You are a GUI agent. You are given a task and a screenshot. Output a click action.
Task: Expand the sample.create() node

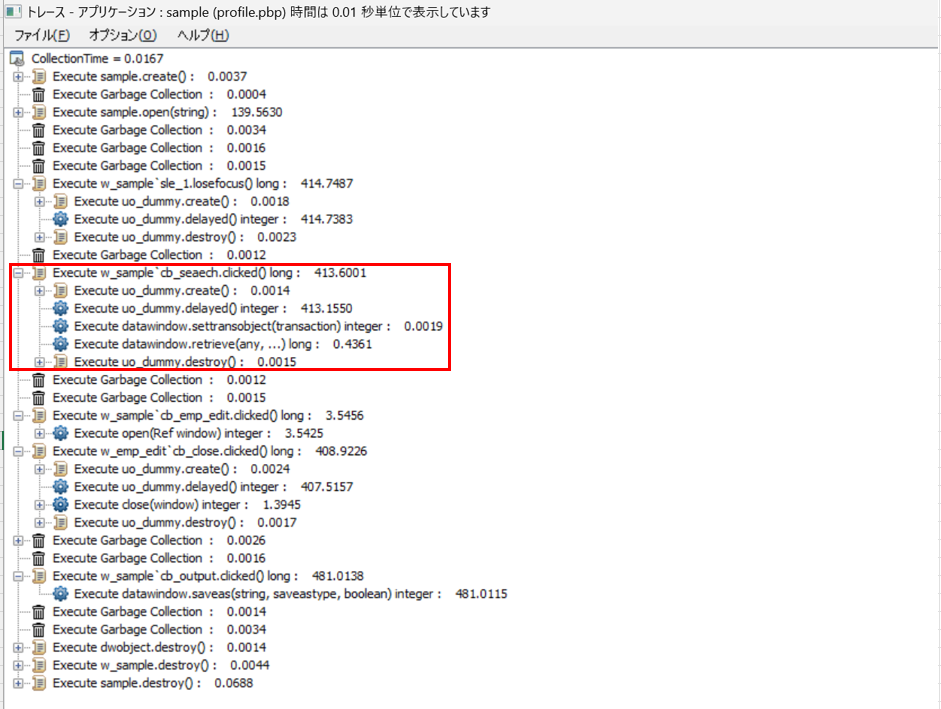(18, 77)
